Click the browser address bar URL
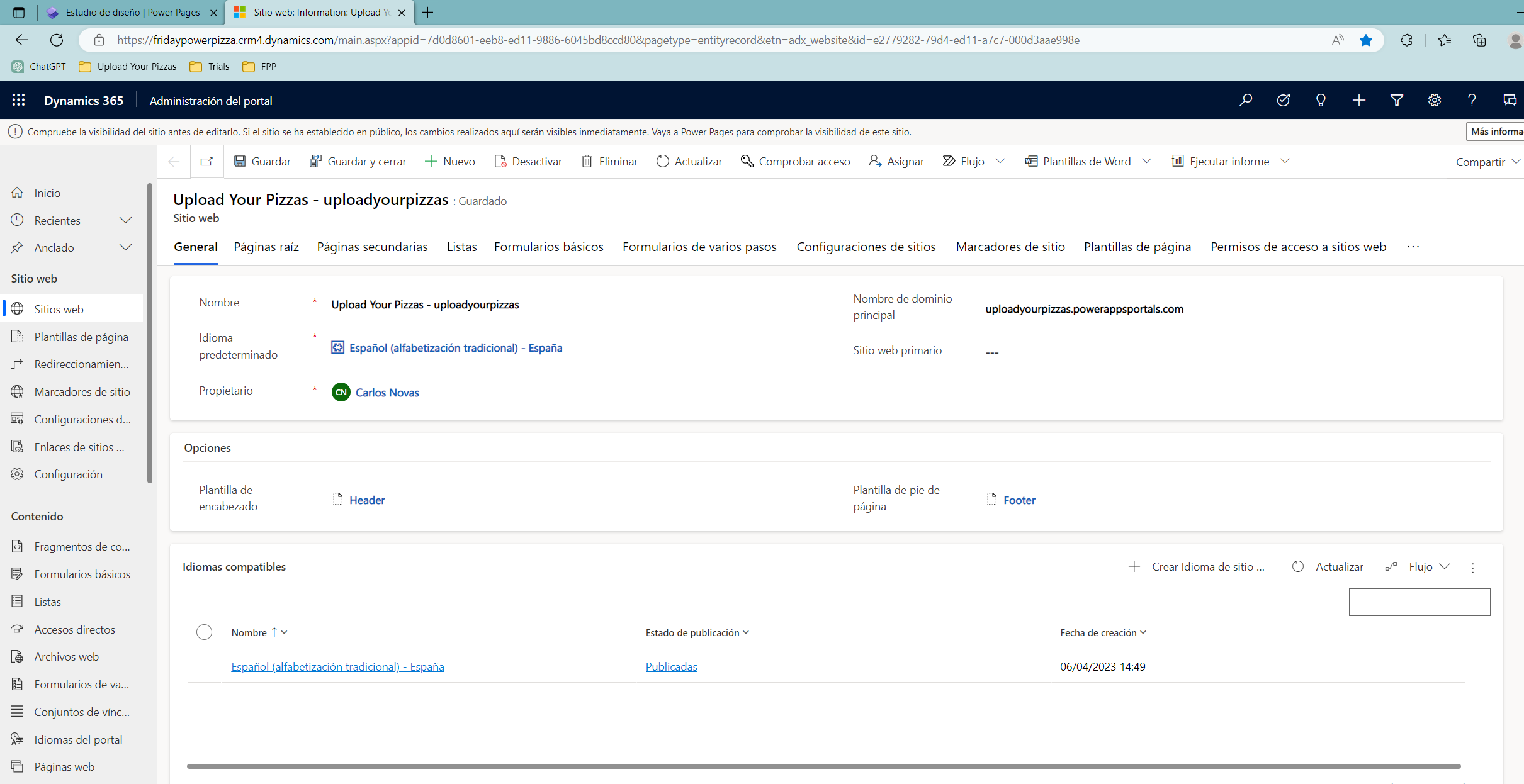This screenshot has width=1524, height=784. pos(598,40)
